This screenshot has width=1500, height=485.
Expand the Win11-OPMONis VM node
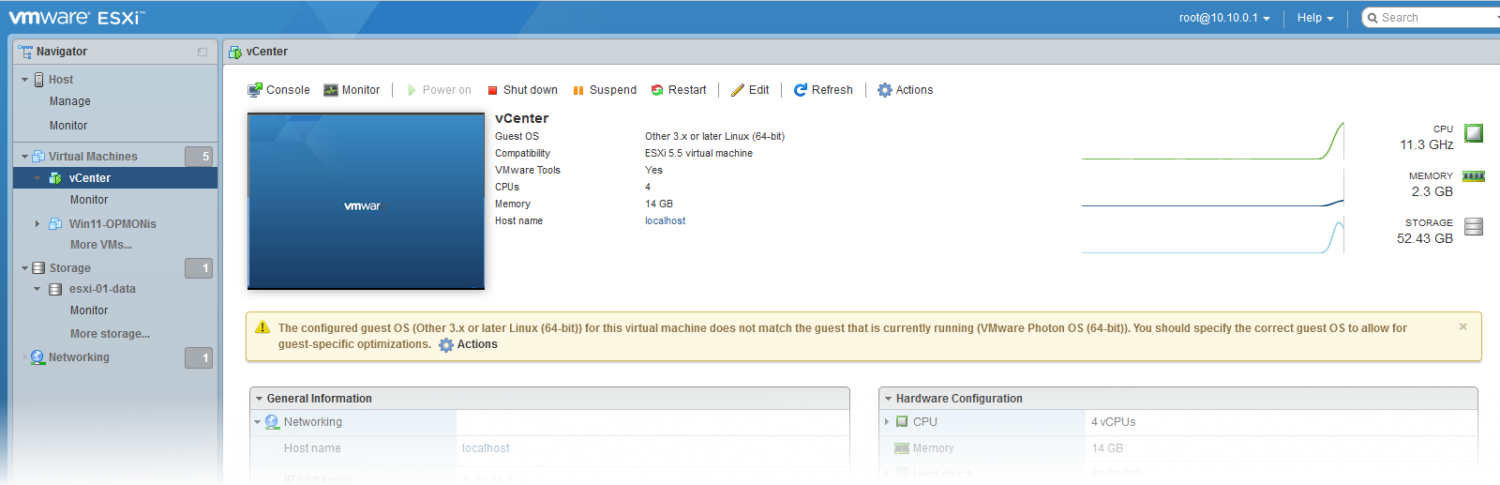(38, 224)
